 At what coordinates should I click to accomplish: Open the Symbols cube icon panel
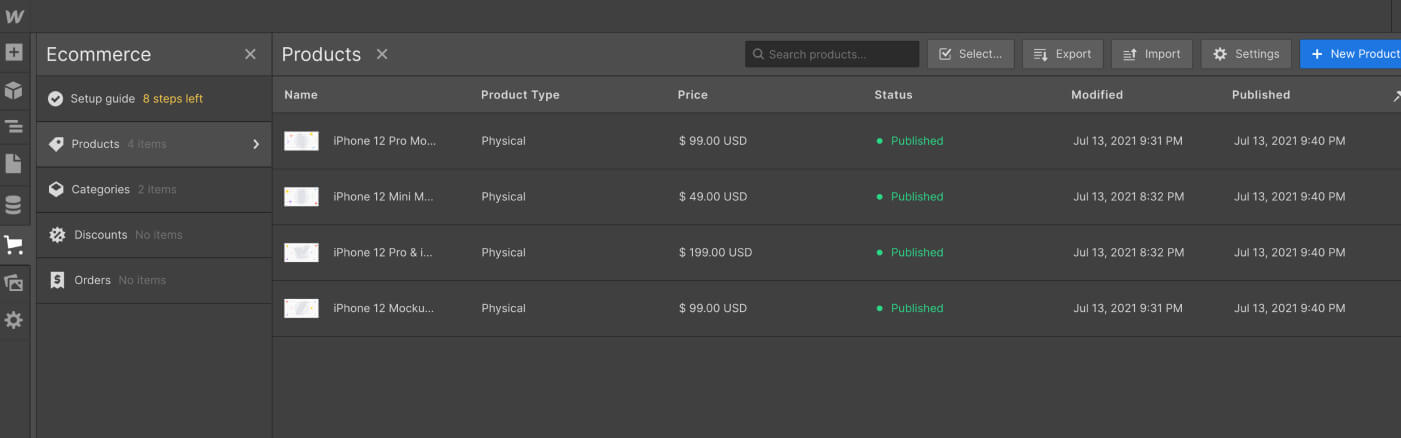(x=14, y=90)
